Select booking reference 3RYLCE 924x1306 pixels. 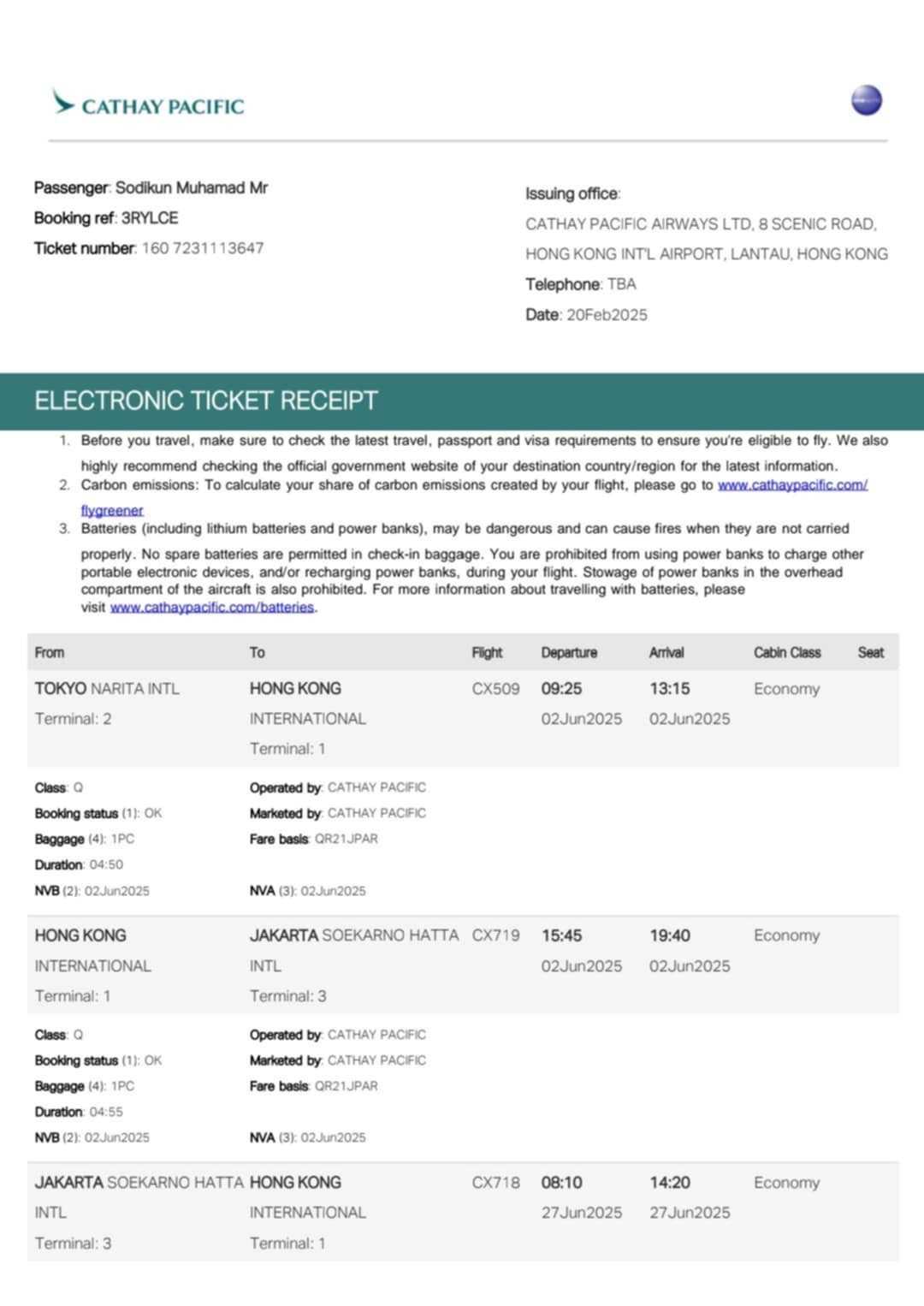[x=150, y=218]
